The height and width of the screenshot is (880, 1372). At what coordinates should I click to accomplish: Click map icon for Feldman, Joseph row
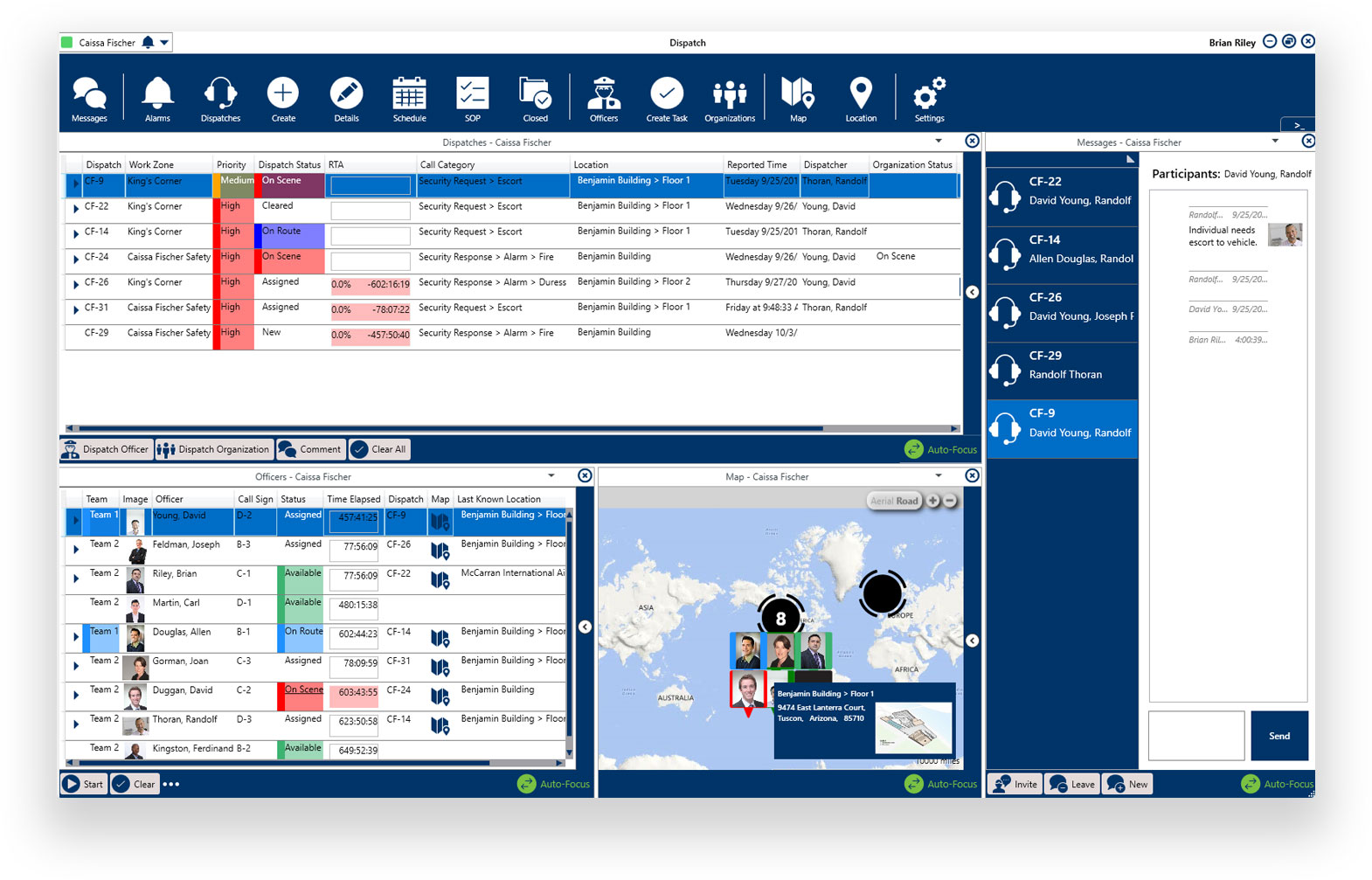click(x=440, y=551)
